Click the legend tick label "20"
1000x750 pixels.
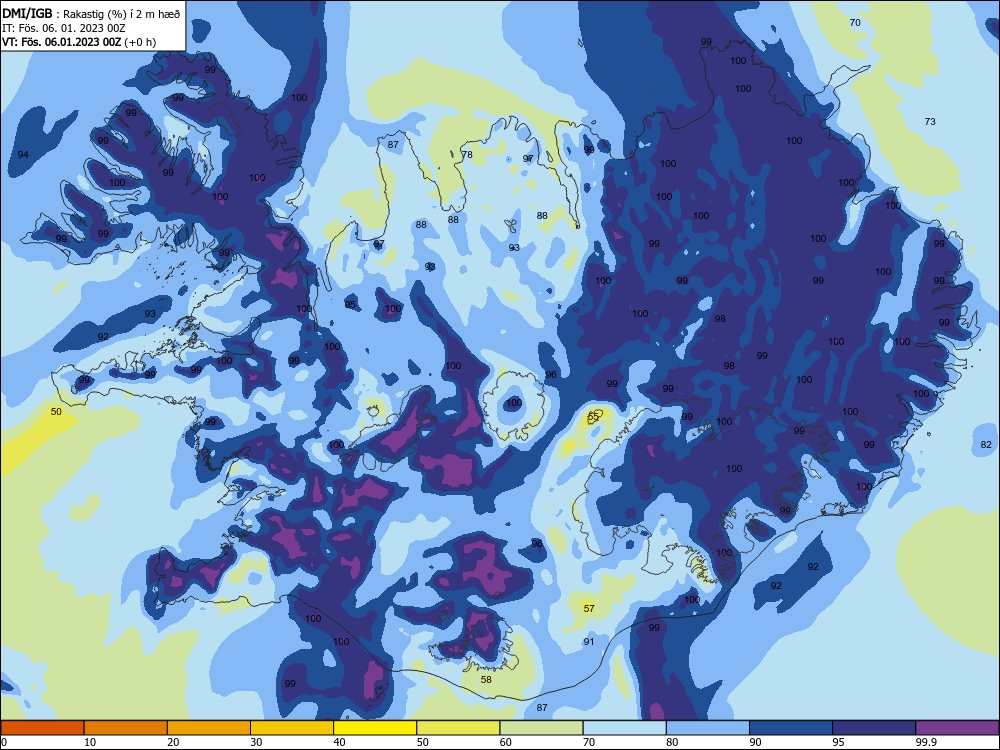point(173,742)
